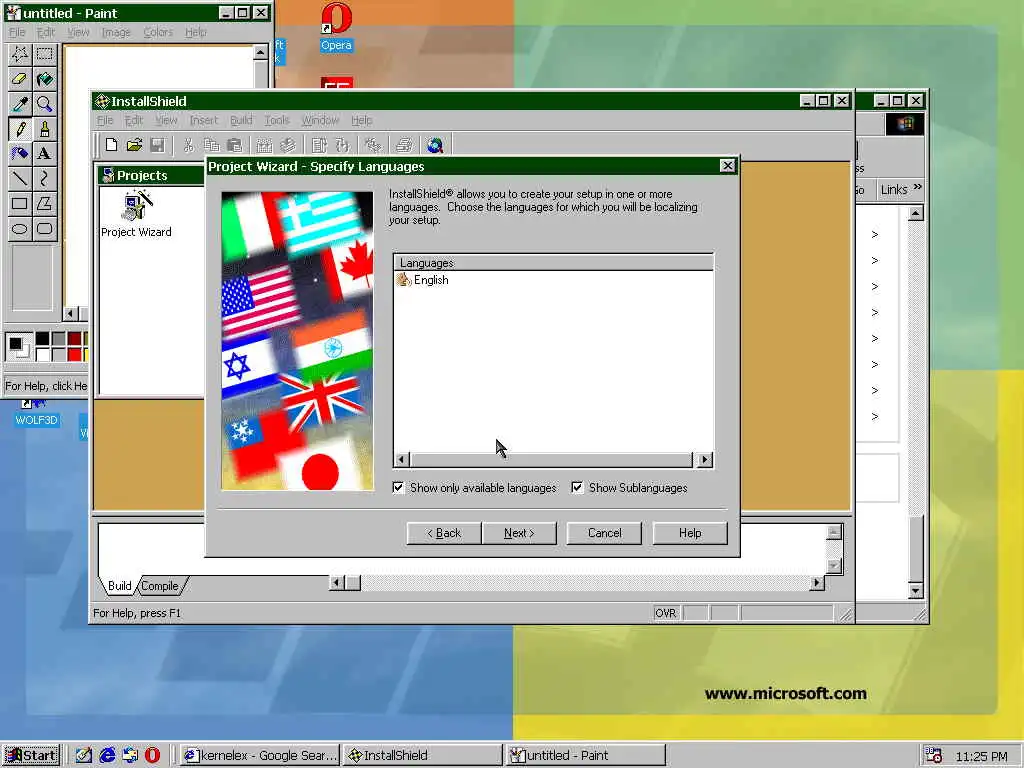Open the Start menu

coord(31,755)
